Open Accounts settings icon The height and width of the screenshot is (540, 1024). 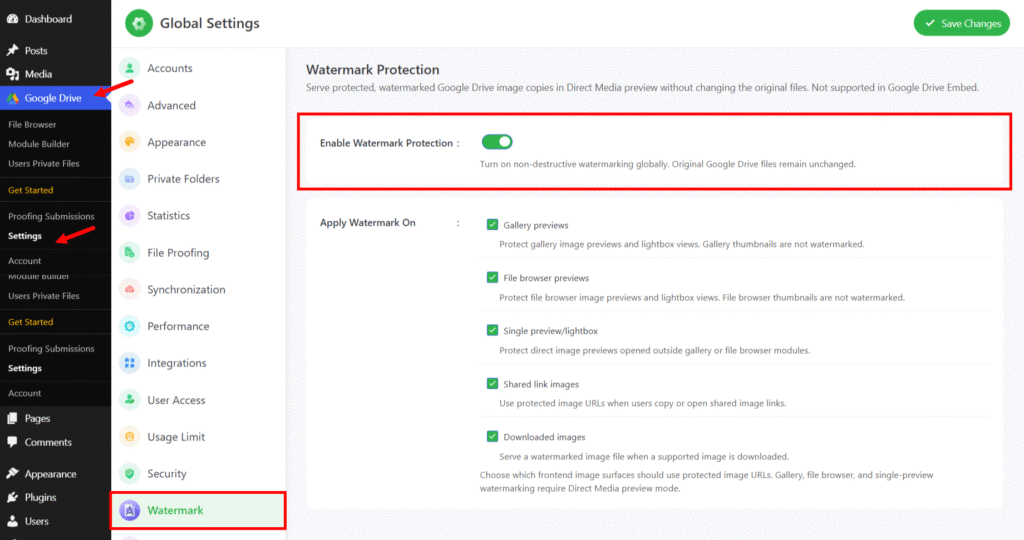(x=129, y=68)
